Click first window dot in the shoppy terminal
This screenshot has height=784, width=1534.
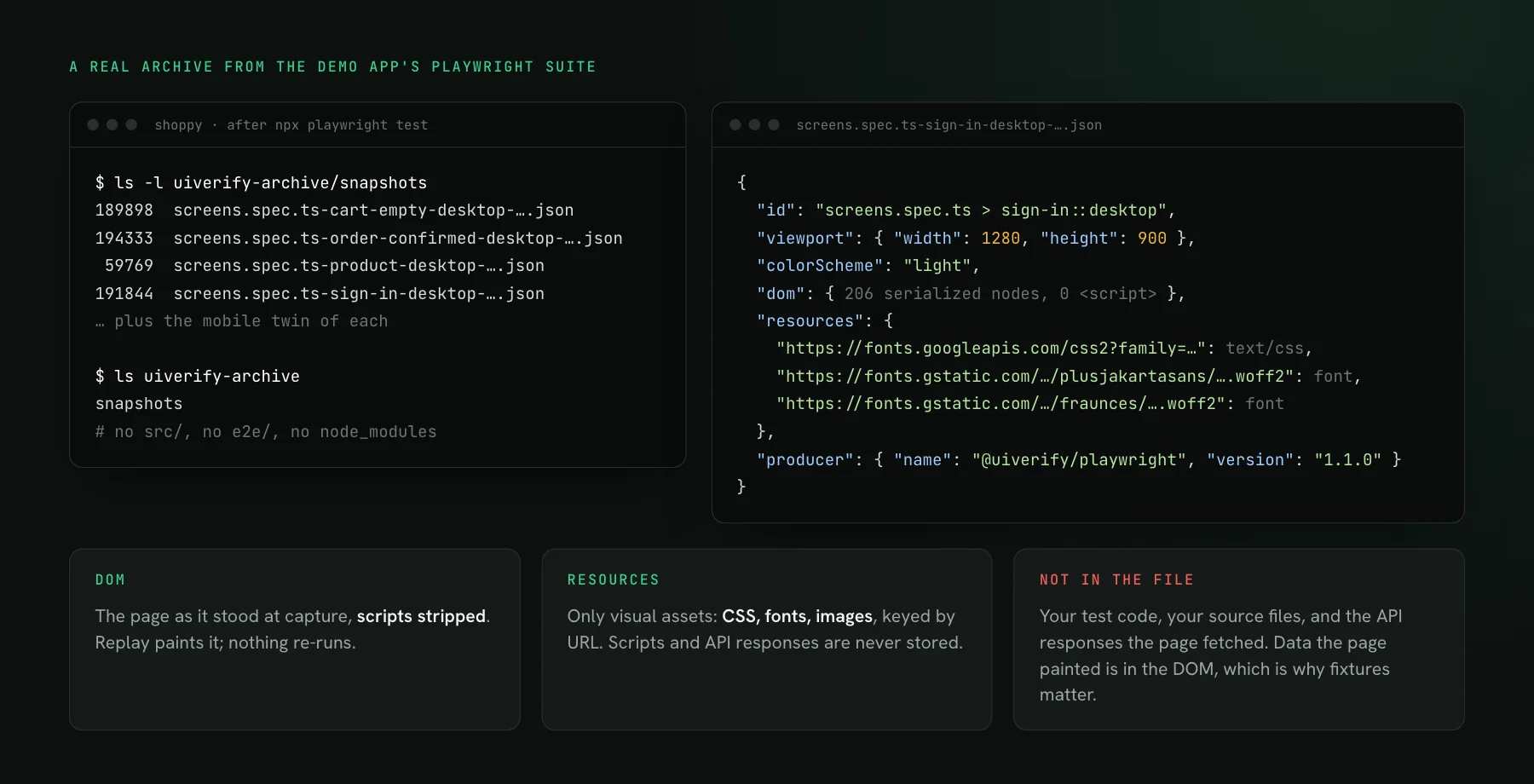tap(93, 125)
